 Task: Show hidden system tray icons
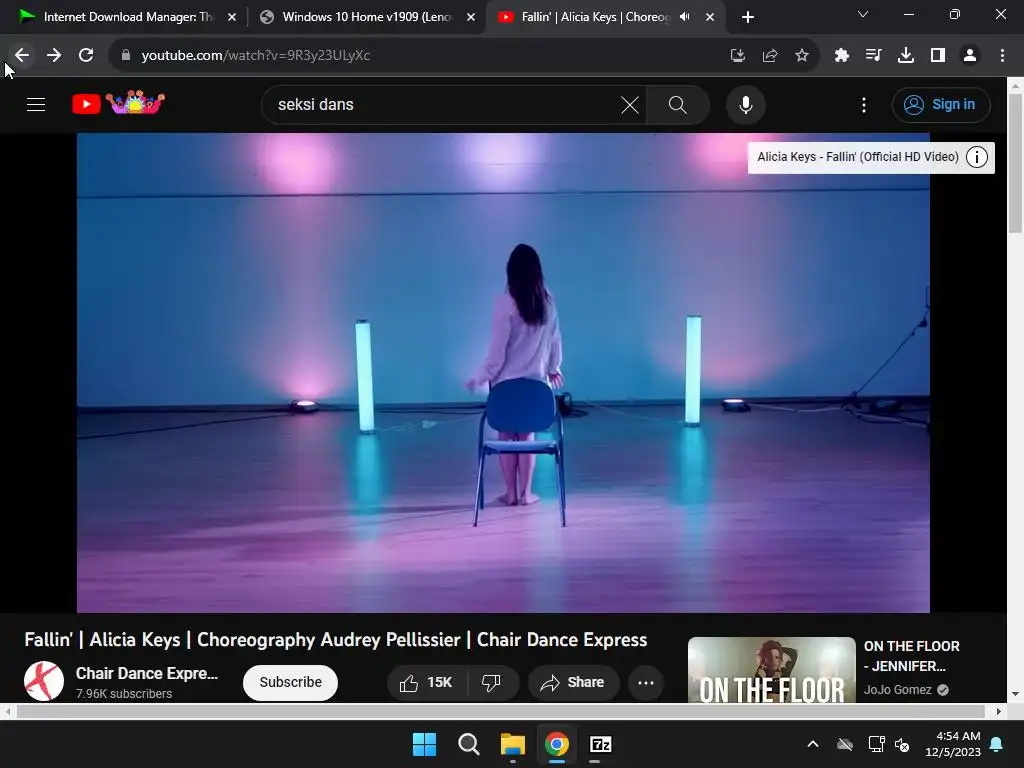pos(813,744)
